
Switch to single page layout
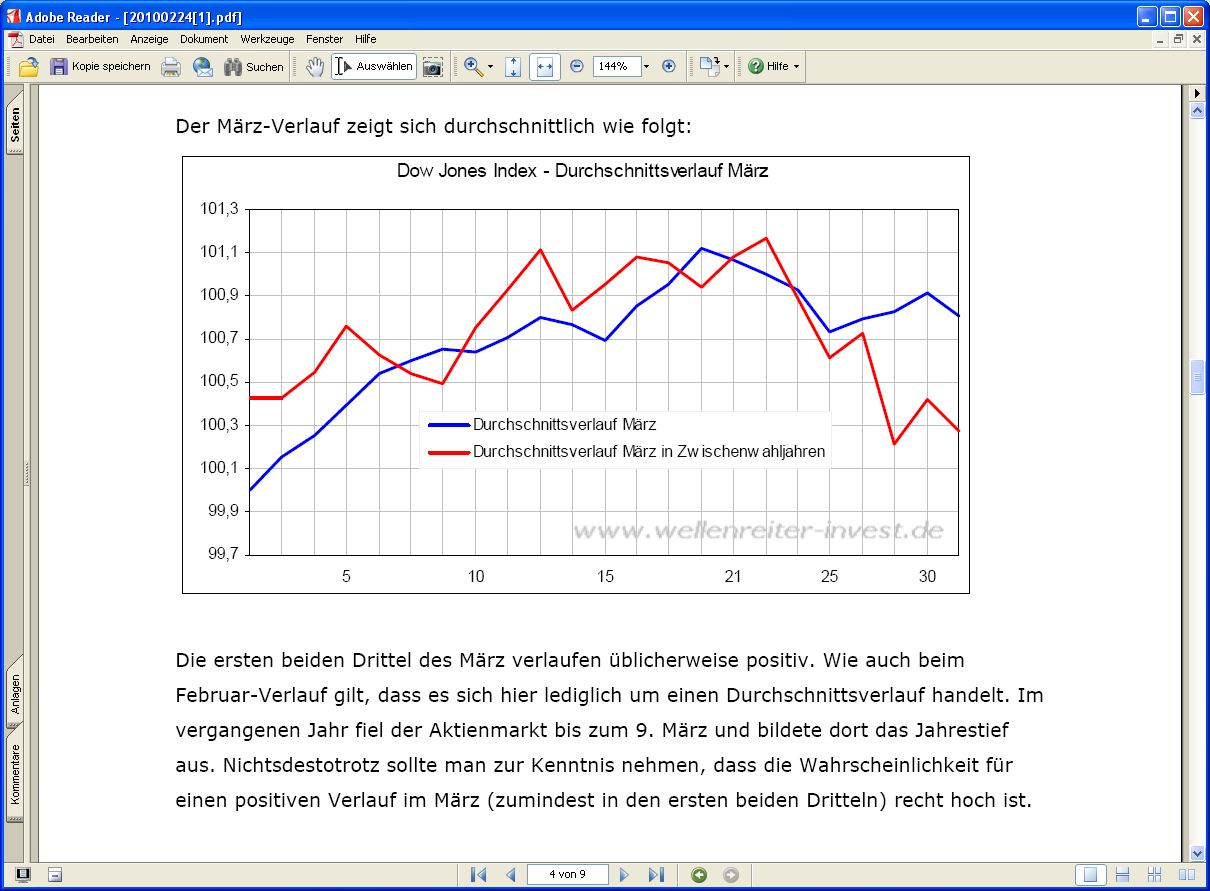coord(1090,875)
